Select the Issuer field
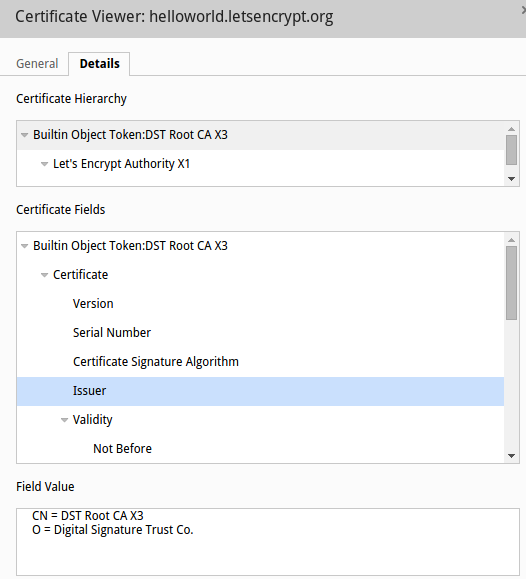 pyautogui.click(x=260, y=391)
